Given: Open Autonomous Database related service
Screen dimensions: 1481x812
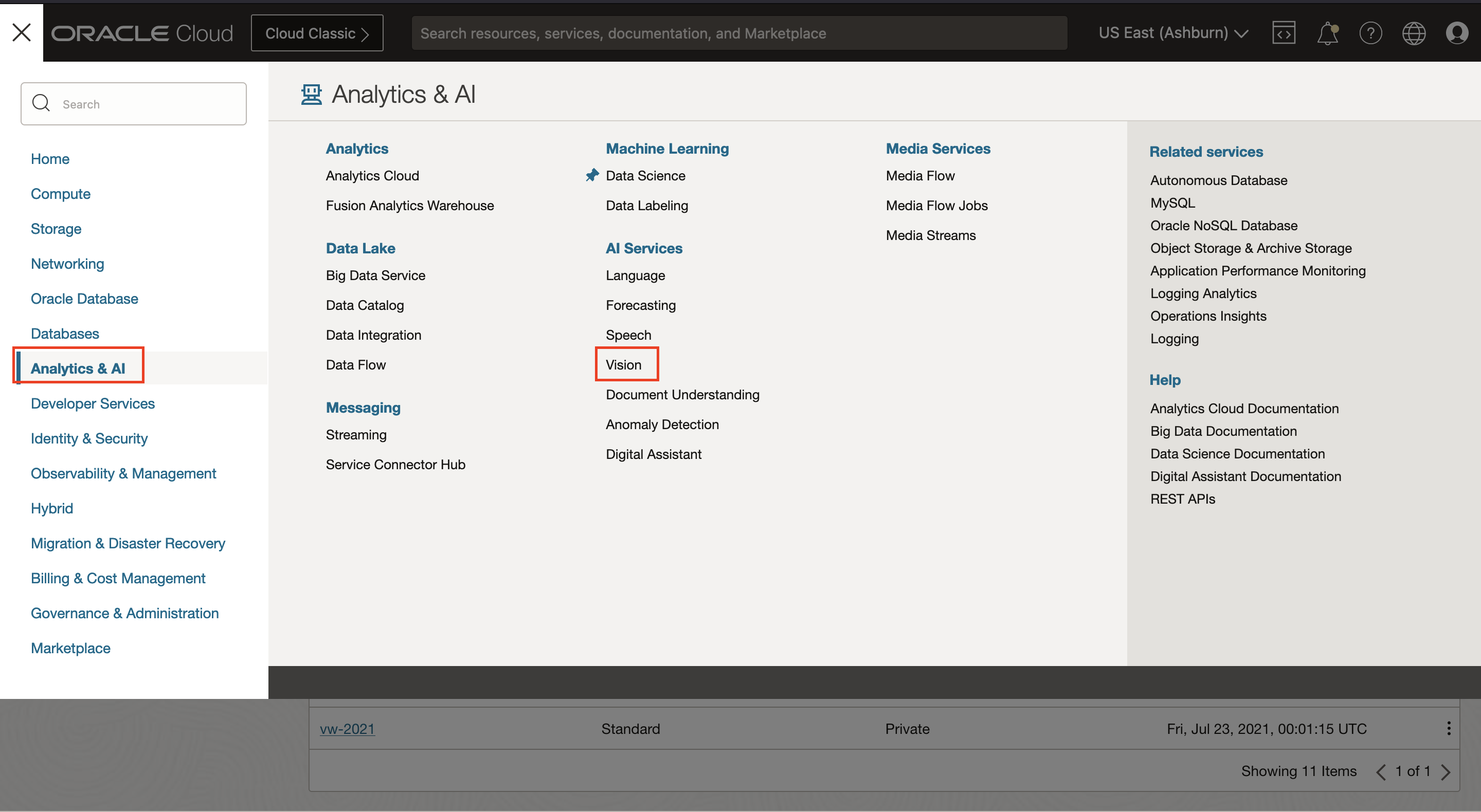Looking at the screenshot, I should point(1218,180).
